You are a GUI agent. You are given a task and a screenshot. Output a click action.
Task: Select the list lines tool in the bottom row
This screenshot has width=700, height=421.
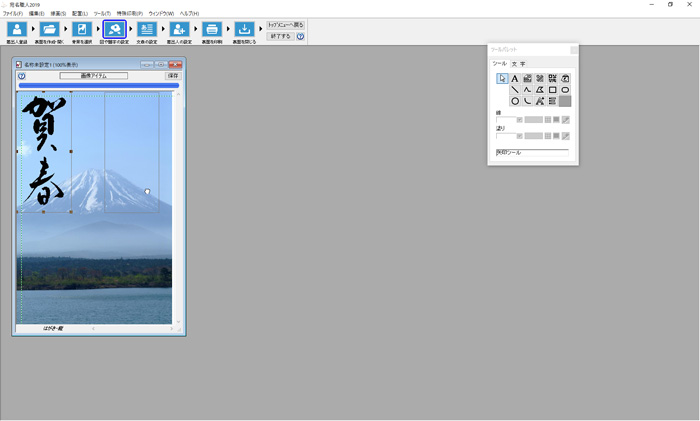pos(552,101)
